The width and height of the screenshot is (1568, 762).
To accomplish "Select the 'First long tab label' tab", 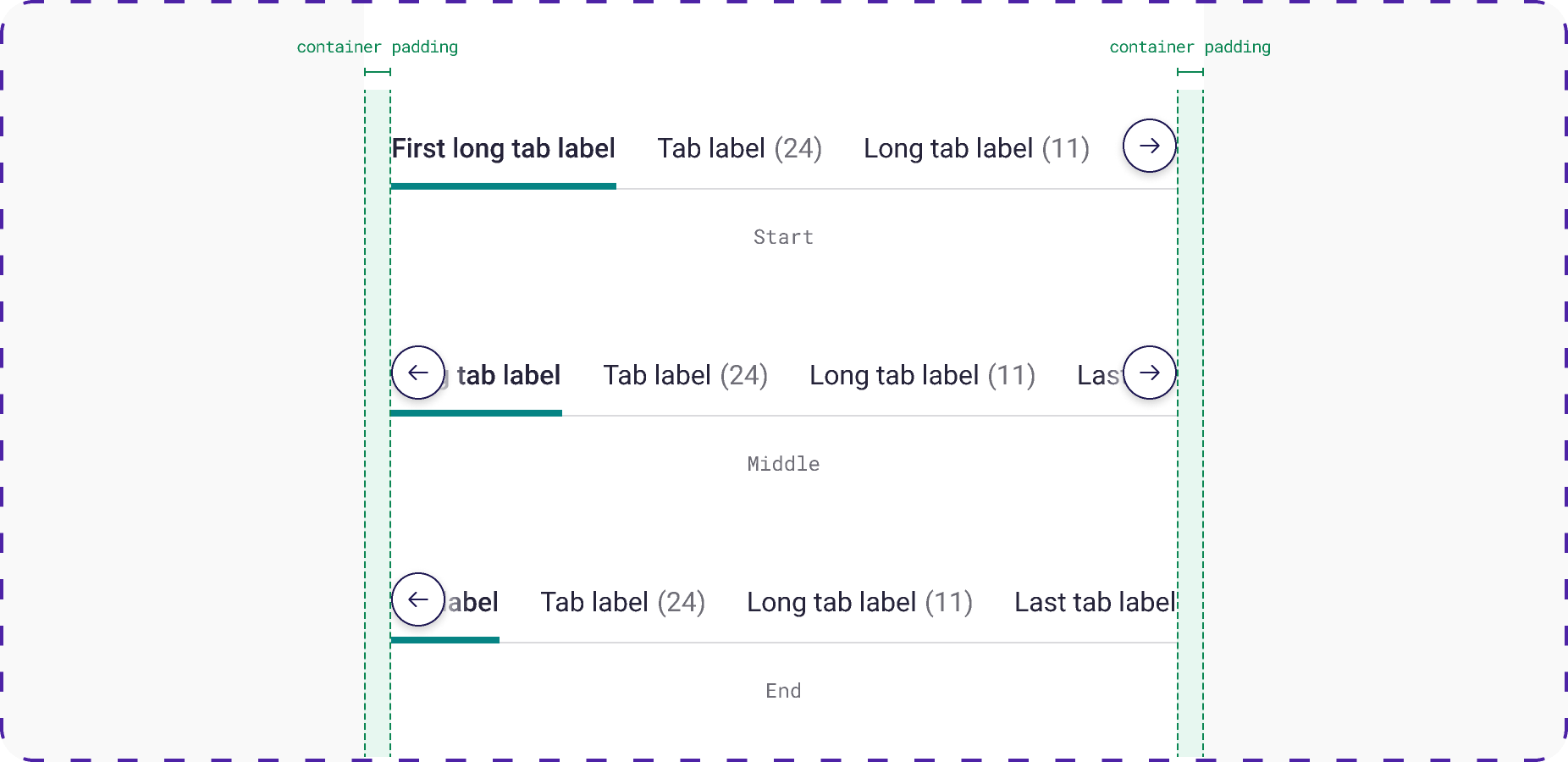I will click(503, 148).
